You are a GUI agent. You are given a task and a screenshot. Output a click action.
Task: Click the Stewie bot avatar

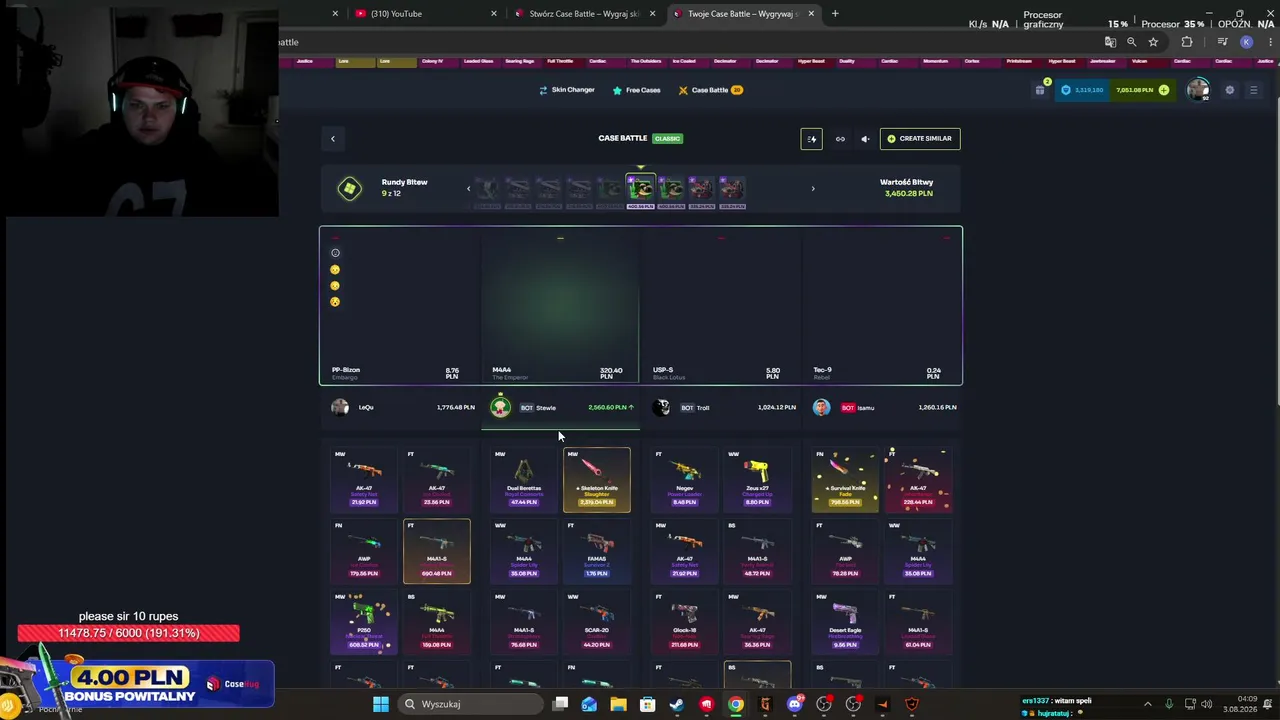coord(500,407)
